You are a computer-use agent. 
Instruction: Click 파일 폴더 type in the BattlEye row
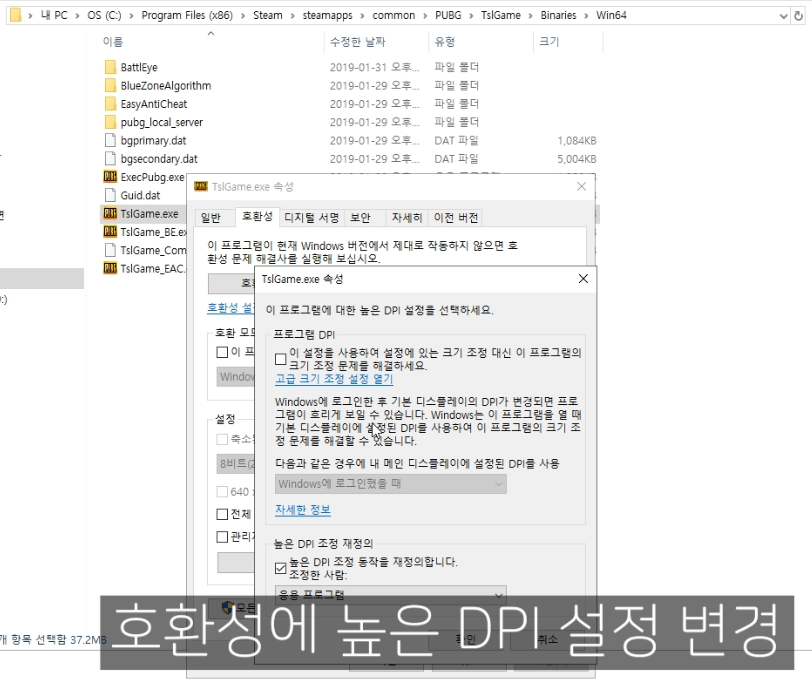click(456, 67)
